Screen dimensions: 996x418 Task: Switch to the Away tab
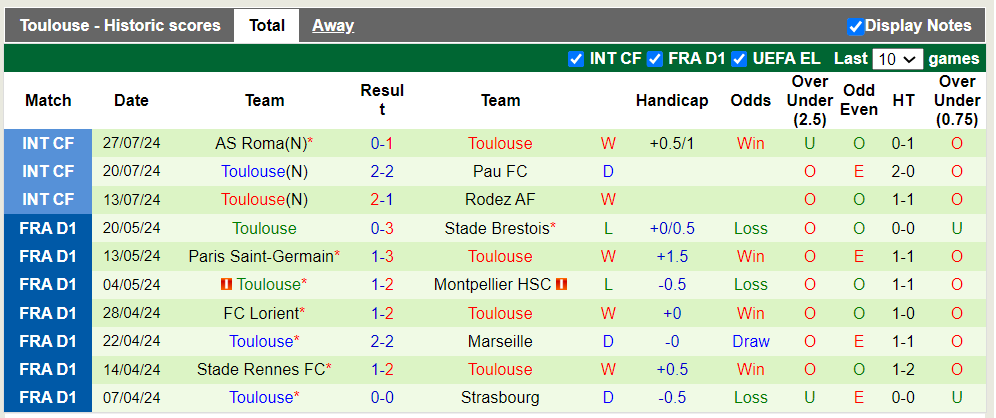[332, 26]
